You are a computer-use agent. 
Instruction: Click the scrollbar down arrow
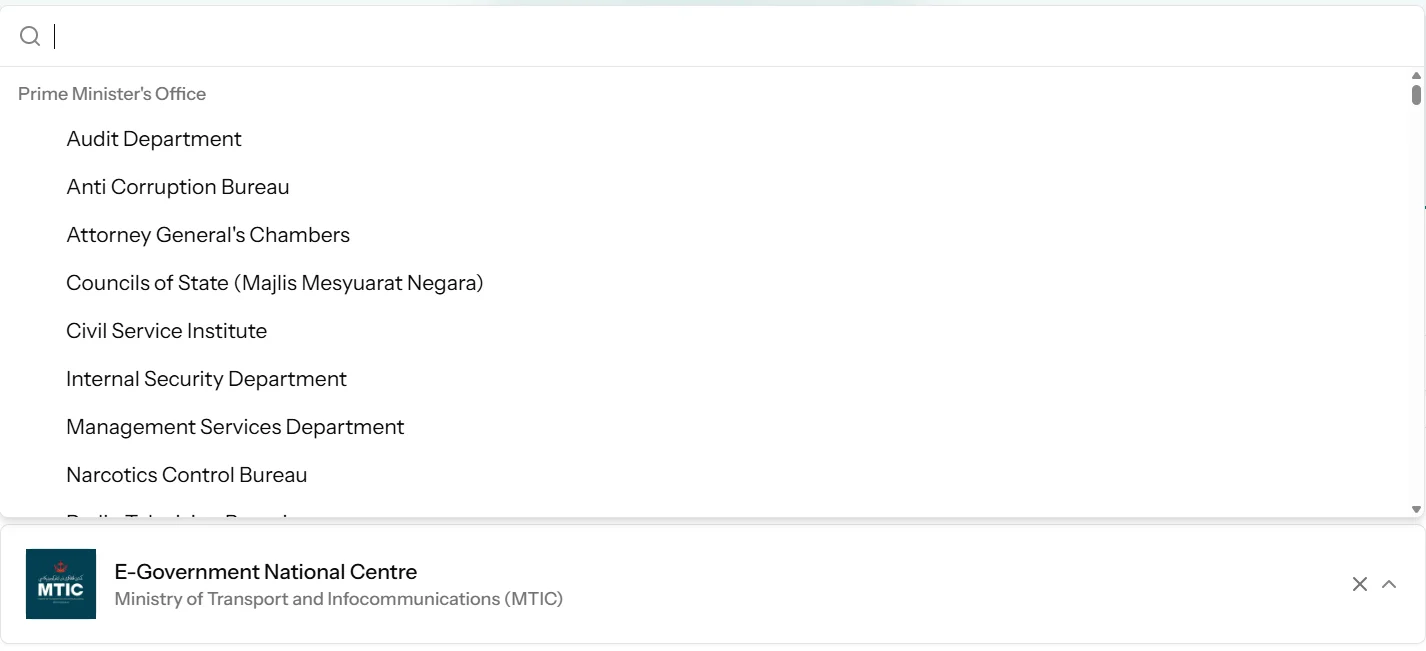tap(1416, 509)
